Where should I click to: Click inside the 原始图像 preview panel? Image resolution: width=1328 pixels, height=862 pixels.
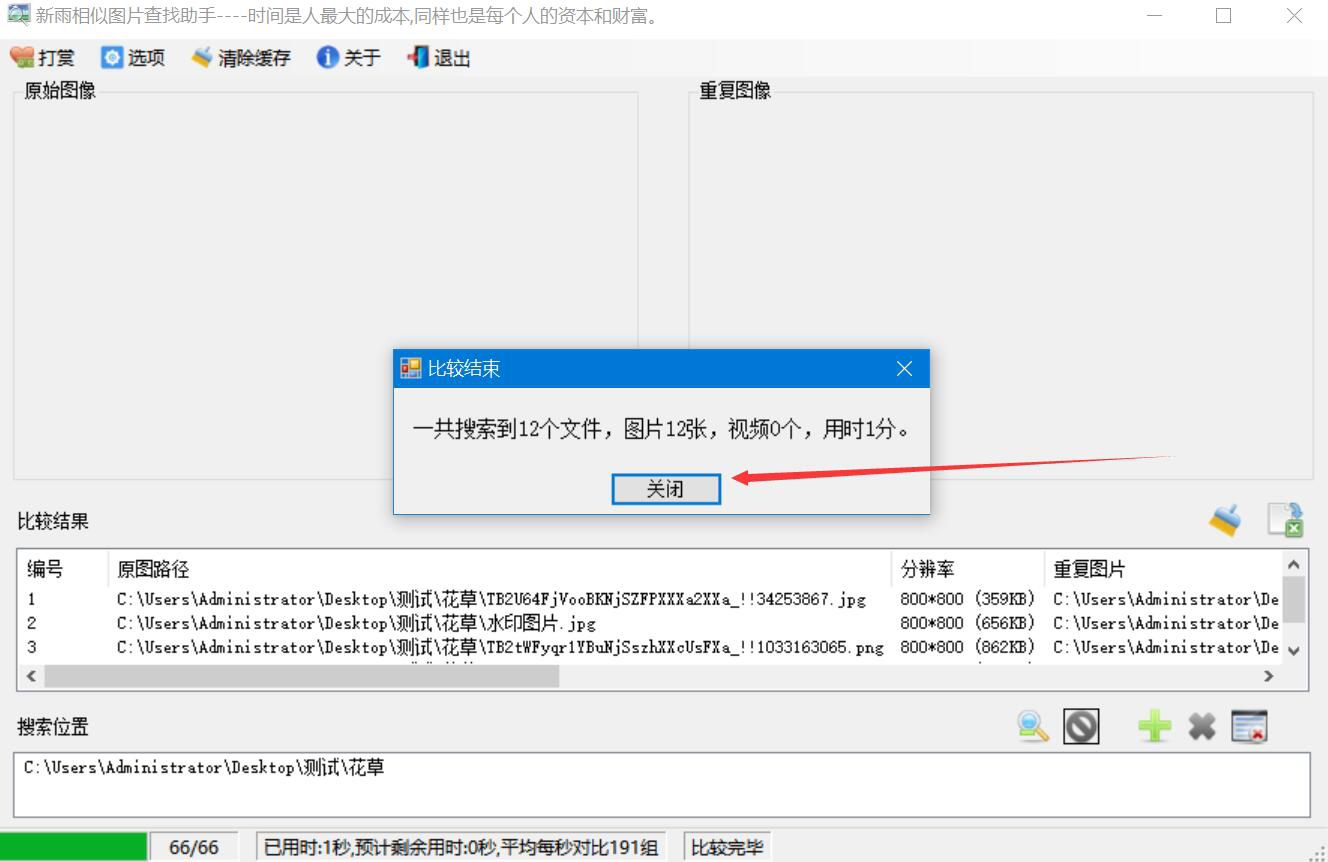[x=325, y=285]
